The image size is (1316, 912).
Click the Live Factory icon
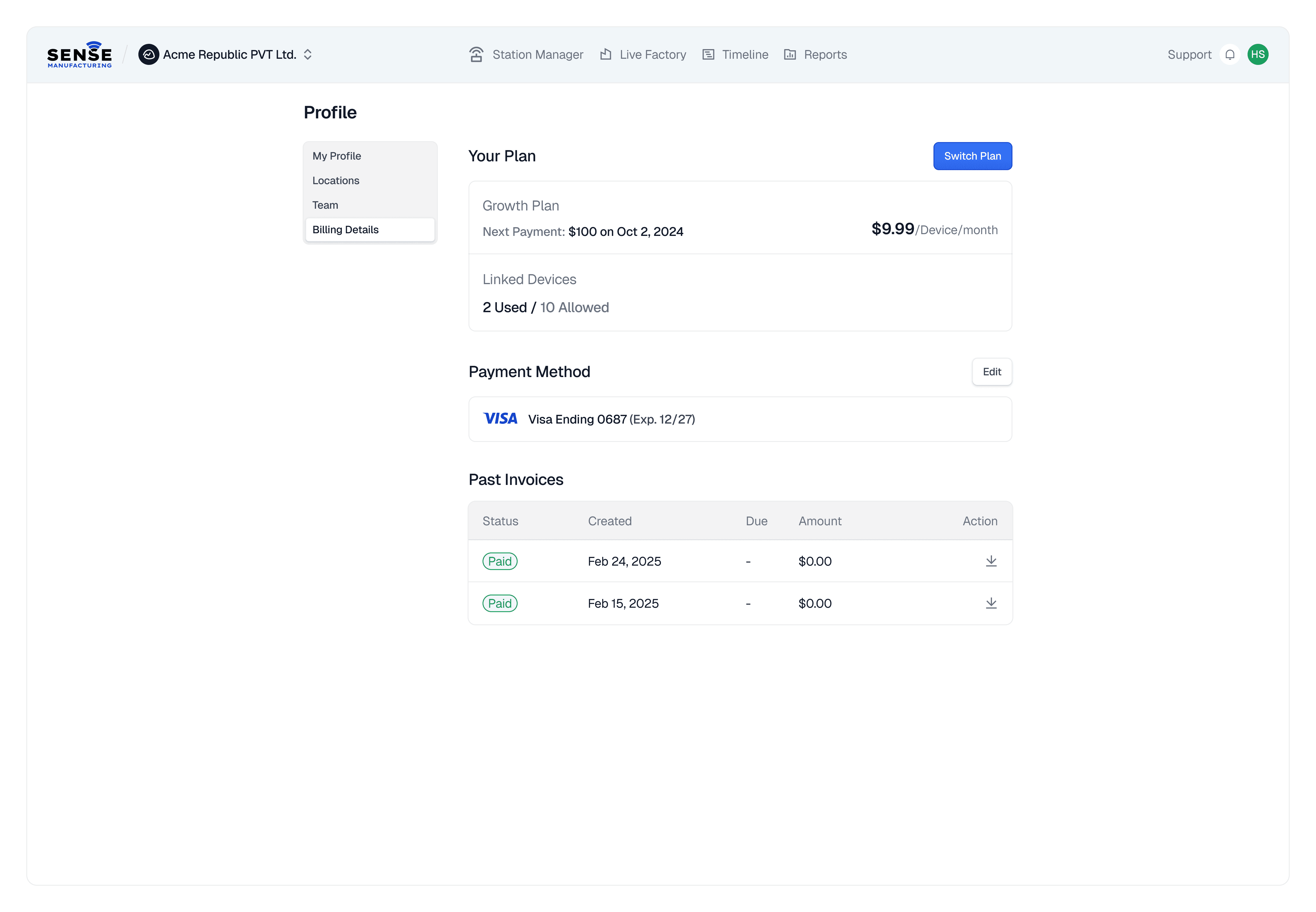[605, 55]
